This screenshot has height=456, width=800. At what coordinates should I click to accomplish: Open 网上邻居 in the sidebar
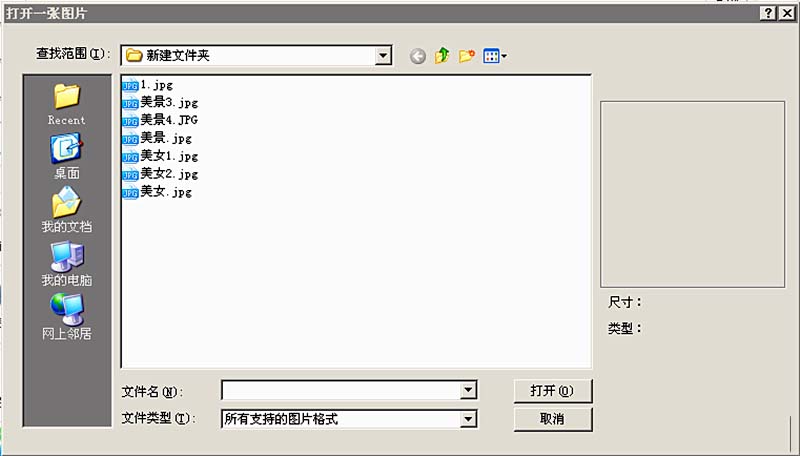67,317
